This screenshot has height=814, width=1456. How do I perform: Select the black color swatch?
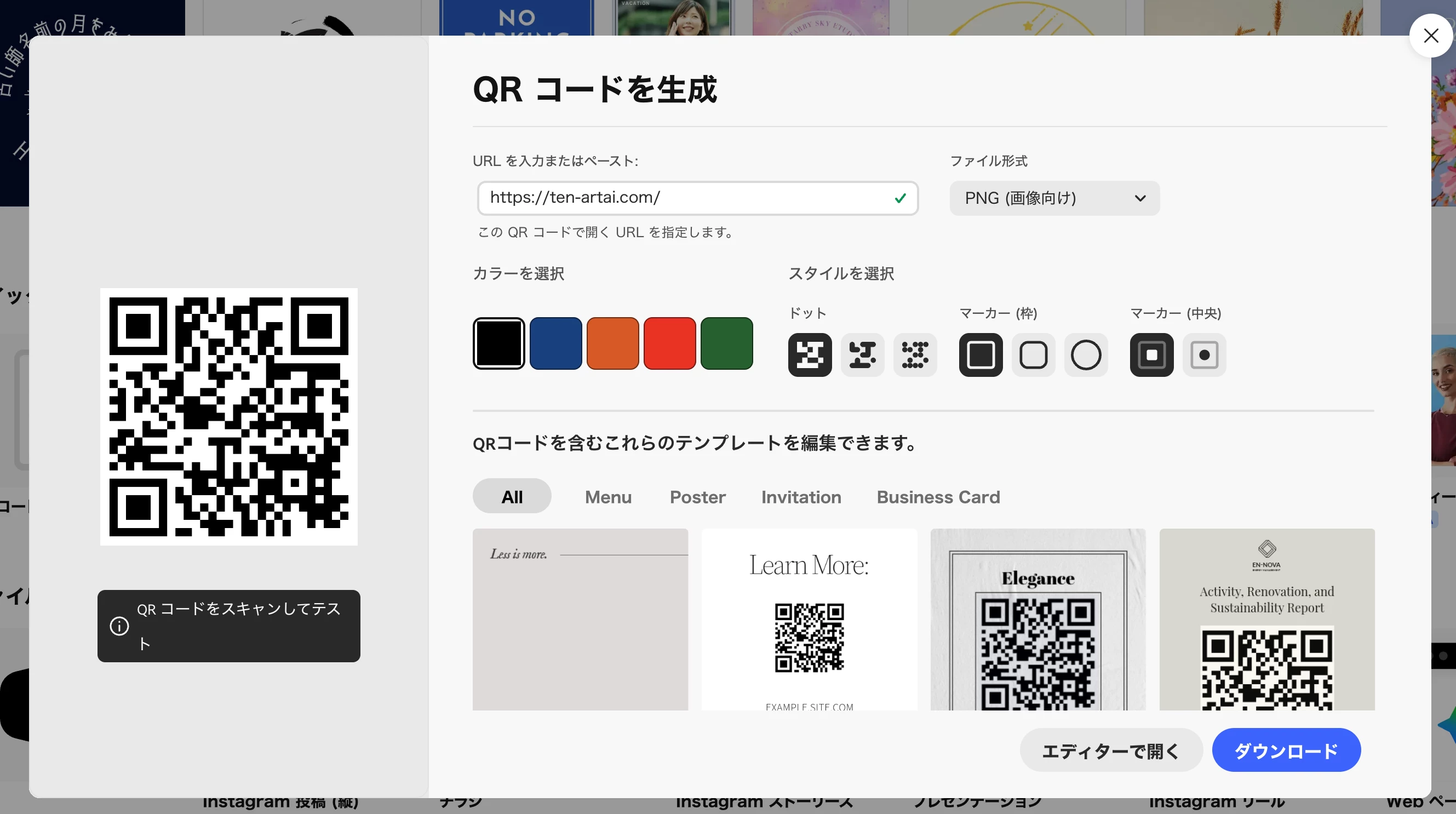(x=498, y=343)
